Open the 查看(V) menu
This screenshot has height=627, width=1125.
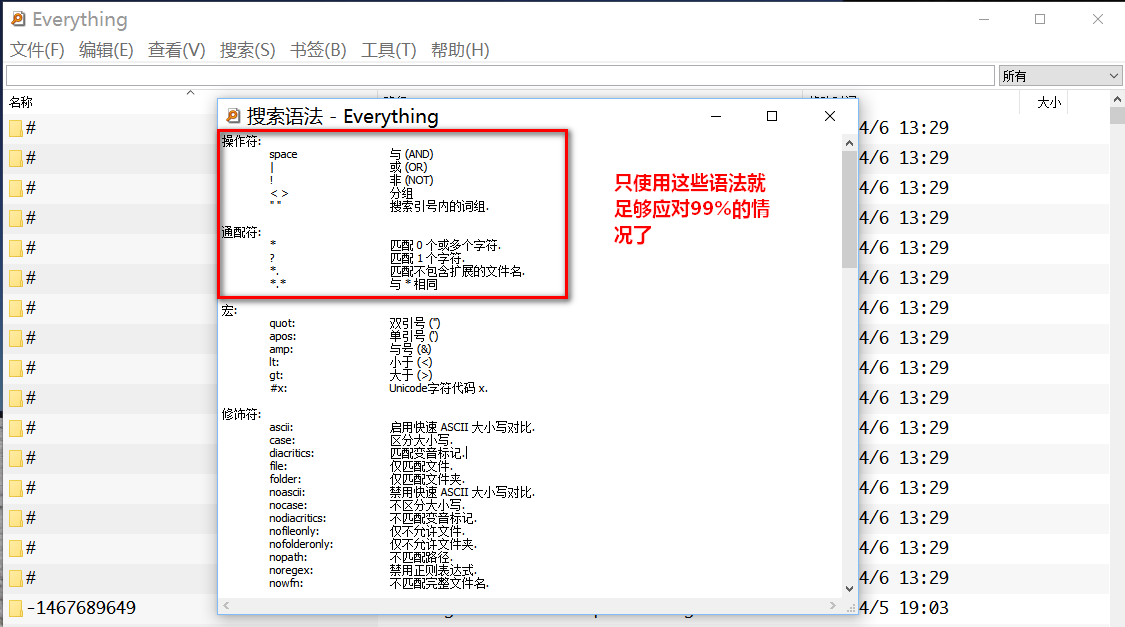(x=176, y=50)
